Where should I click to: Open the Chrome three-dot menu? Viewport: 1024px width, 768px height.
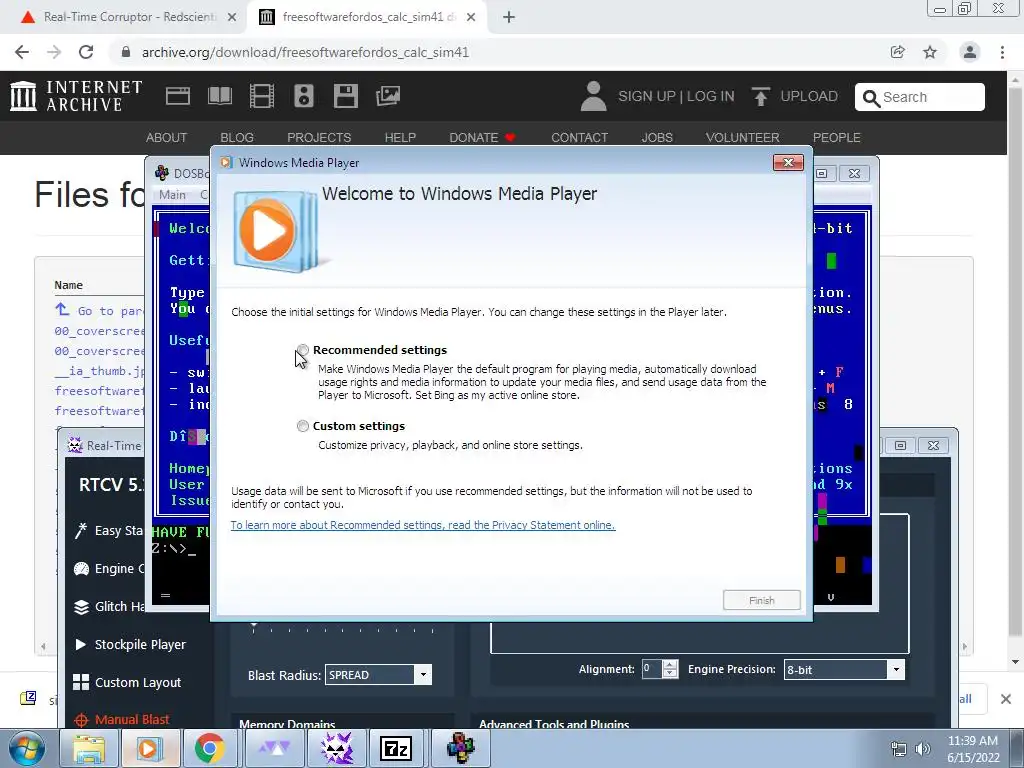tap(1002, 52)
